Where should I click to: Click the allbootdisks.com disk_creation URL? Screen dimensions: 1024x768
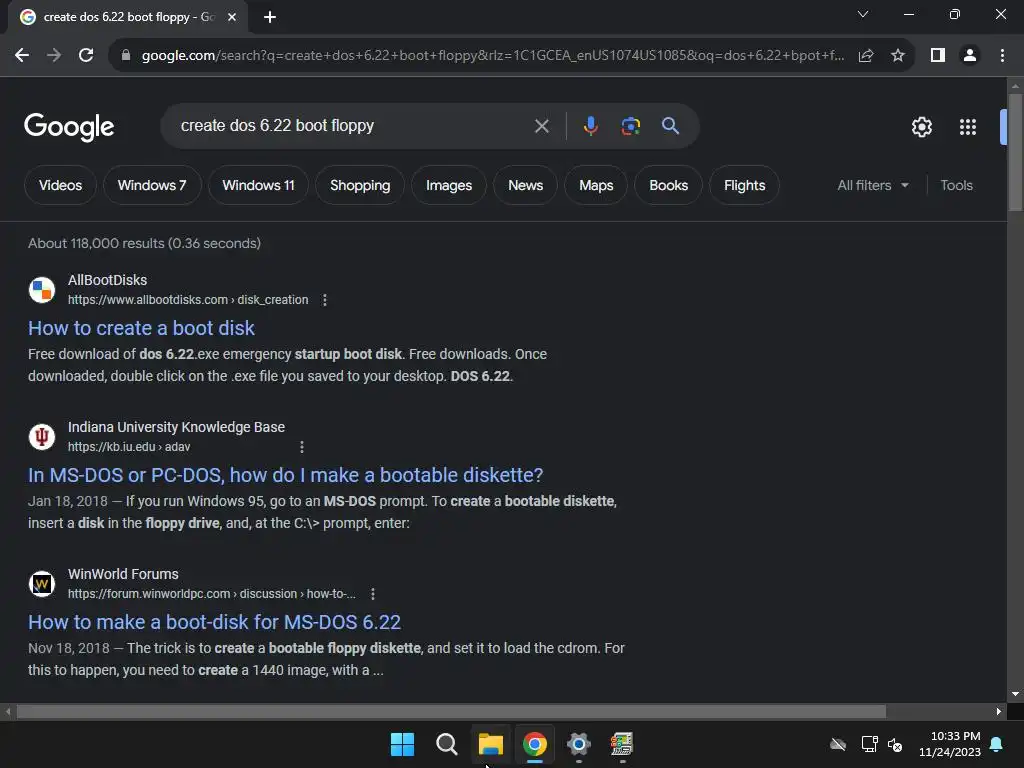pyautogui.click(x=188, y=300)
